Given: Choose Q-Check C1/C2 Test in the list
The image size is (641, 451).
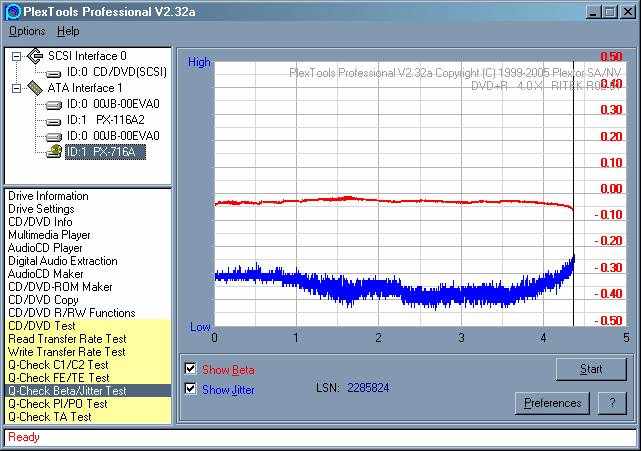Looking at the screenshot, I should [x=58, y=365].
